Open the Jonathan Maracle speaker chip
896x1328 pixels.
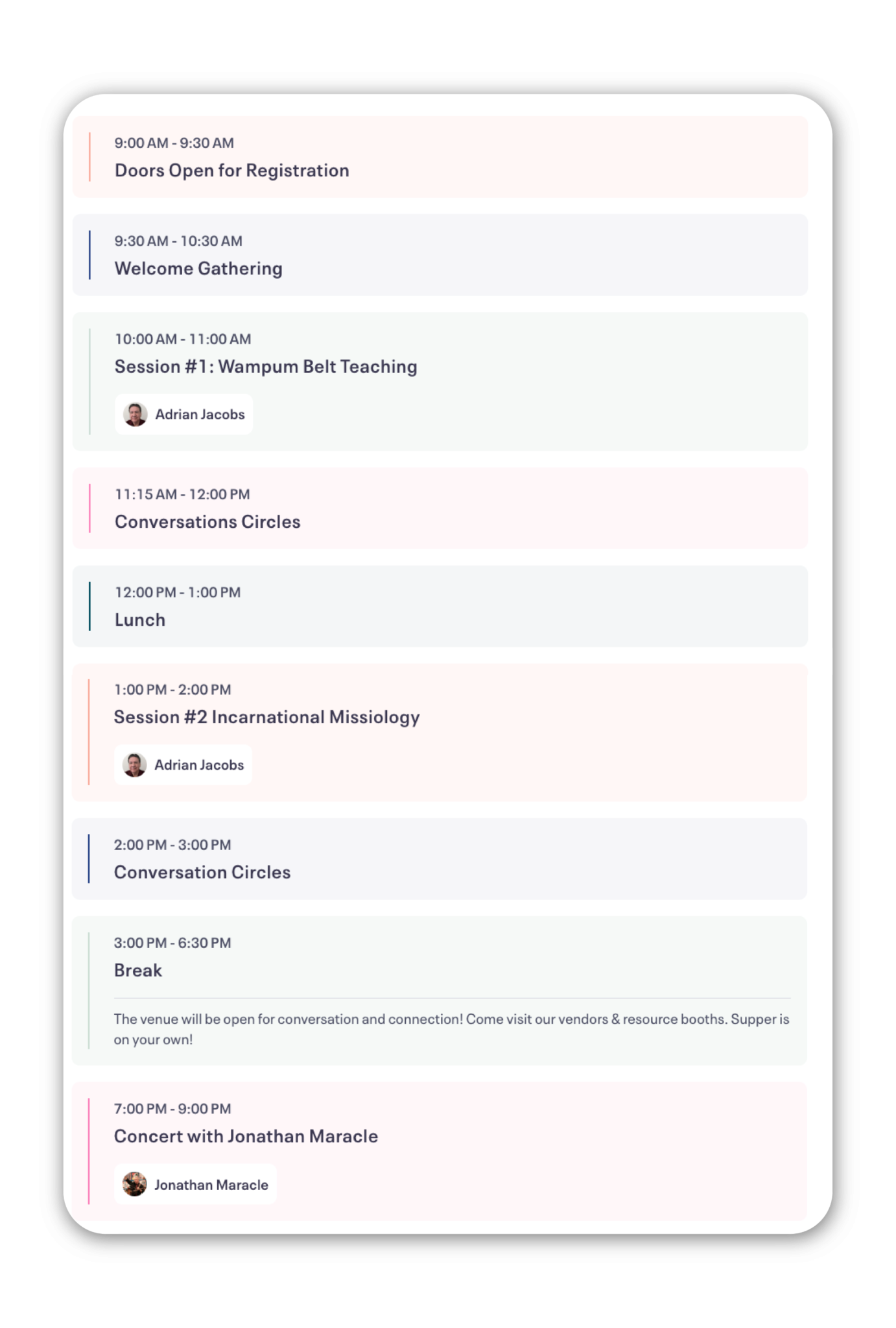[x=196, y=1185]
